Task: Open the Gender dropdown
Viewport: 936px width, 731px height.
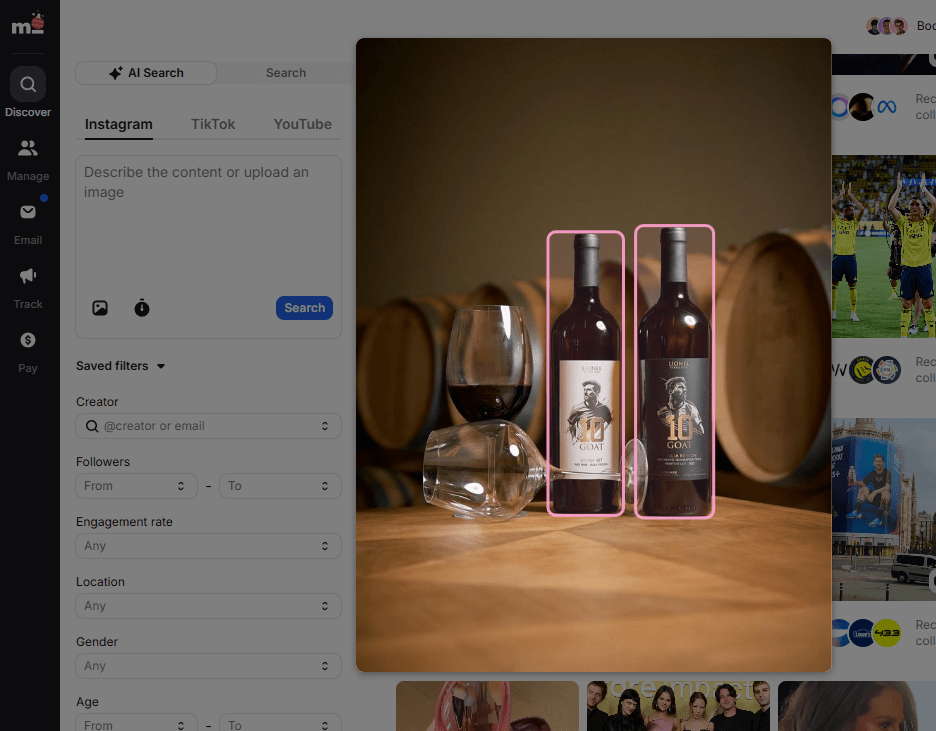Action: coord(208,666)
